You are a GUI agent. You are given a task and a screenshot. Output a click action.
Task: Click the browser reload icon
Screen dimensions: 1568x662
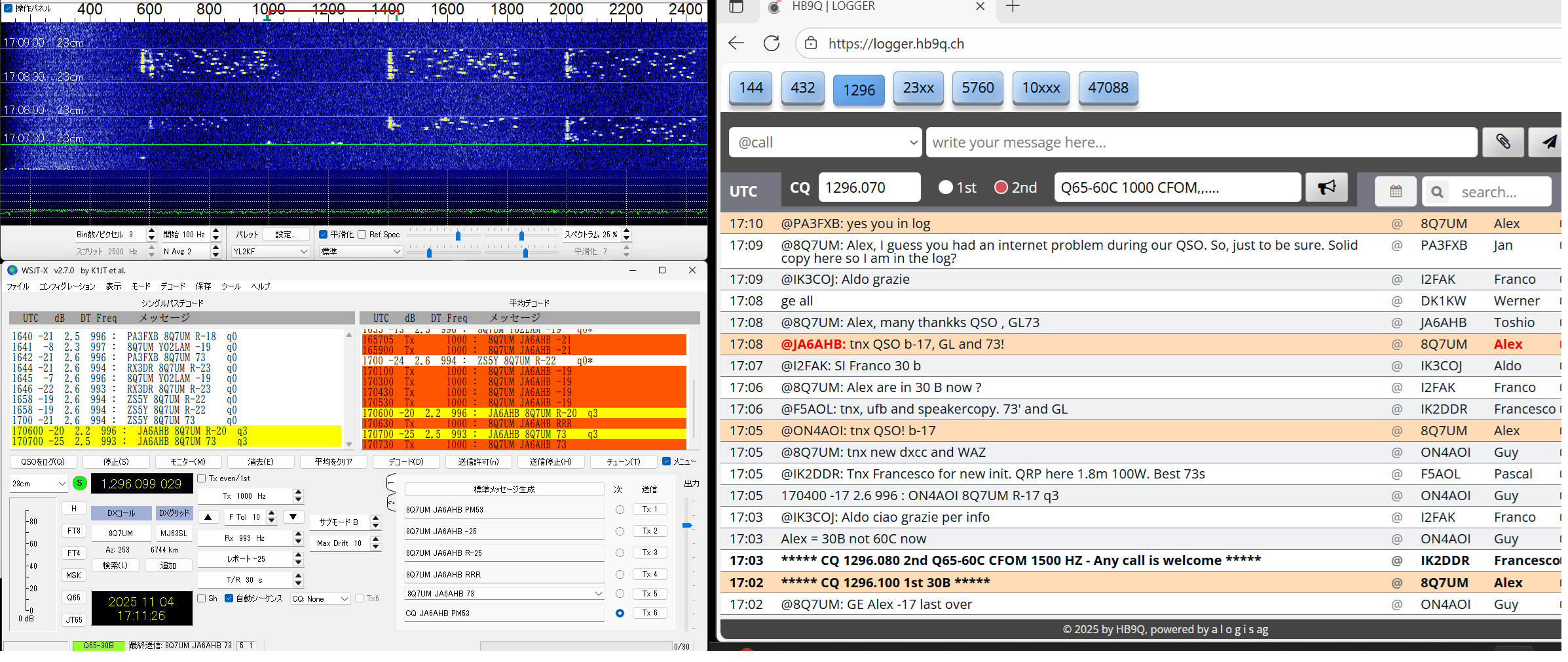tap(772, 44)
